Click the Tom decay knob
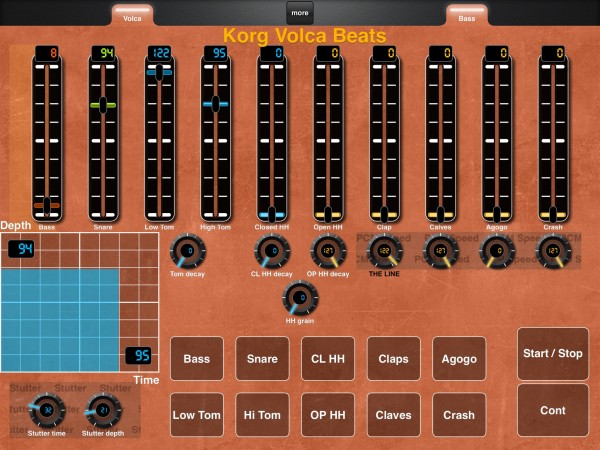Image resolution: width=600 pixels, height=450 pixels. 188,251
